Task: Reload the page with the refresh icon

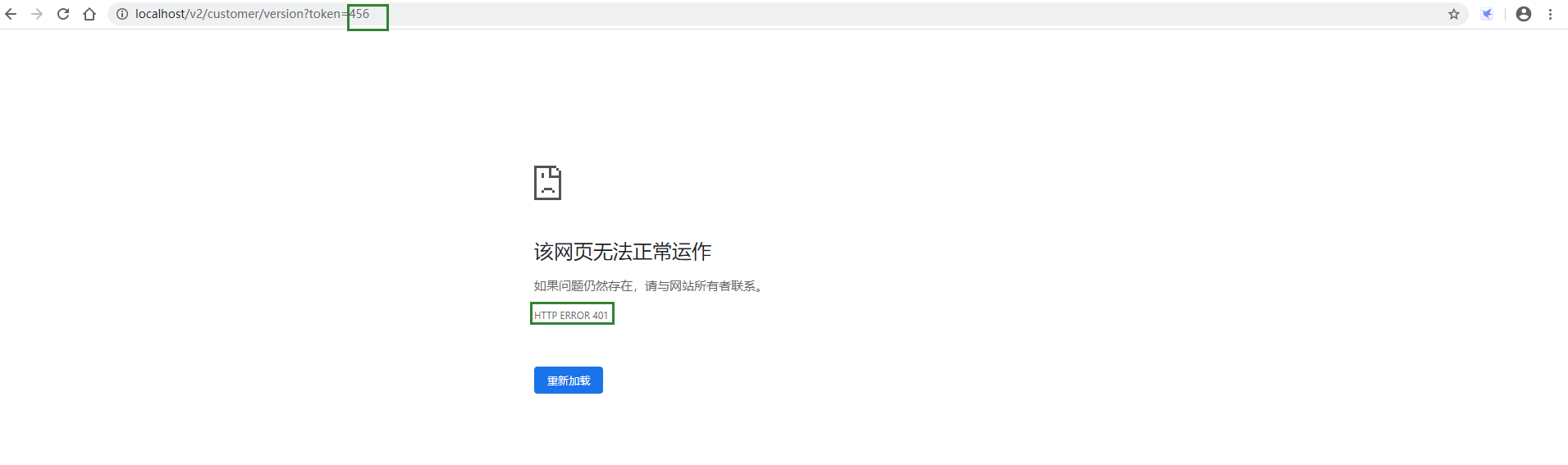Action: [x=63, y=14]
